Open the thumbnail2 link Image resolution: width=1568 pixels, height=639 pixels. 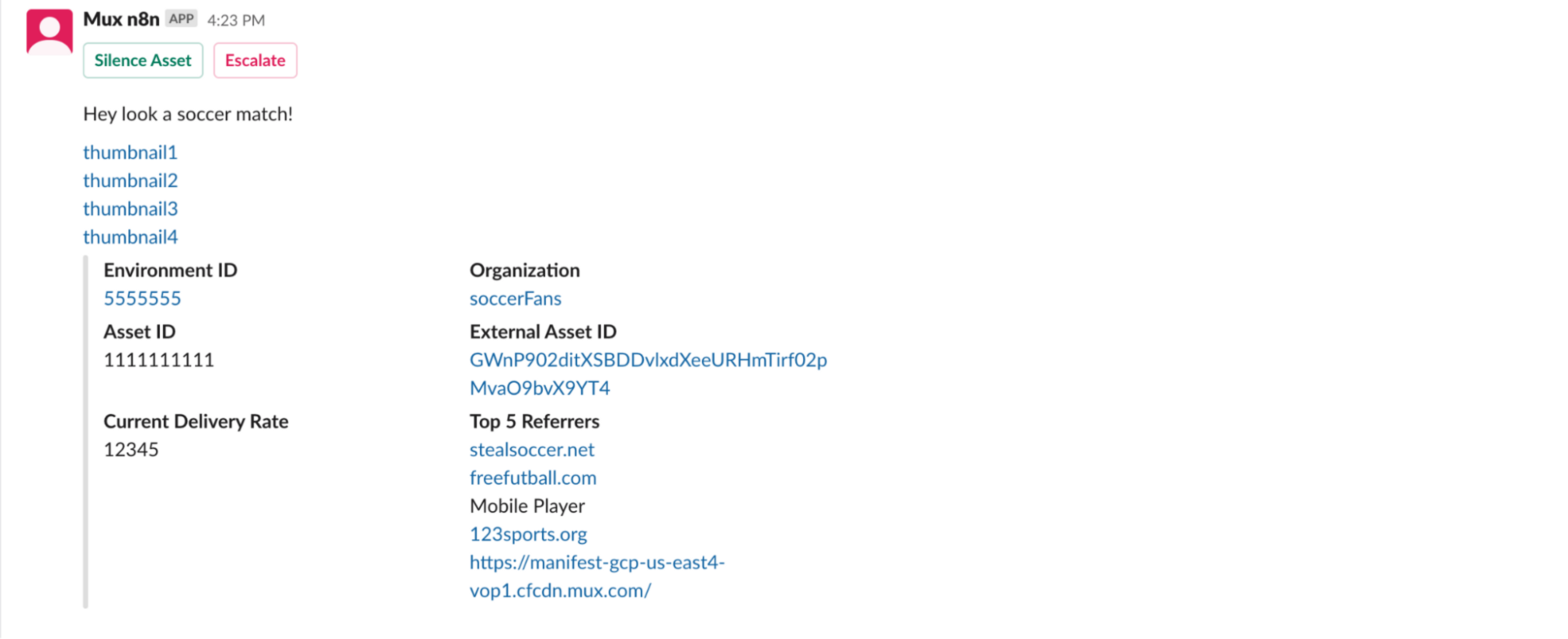(x=130, y=180)
